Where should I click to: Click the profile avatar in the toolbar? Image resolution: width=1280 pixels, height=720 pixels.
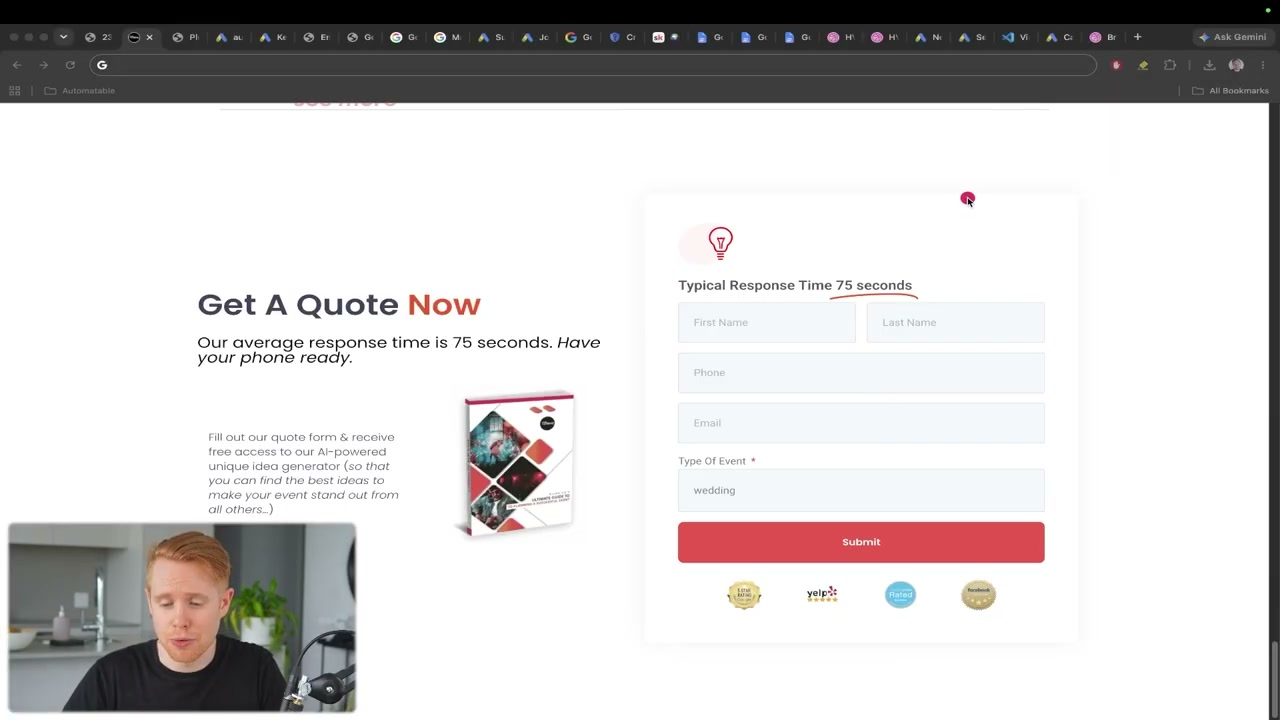[x=1236, y=65]
